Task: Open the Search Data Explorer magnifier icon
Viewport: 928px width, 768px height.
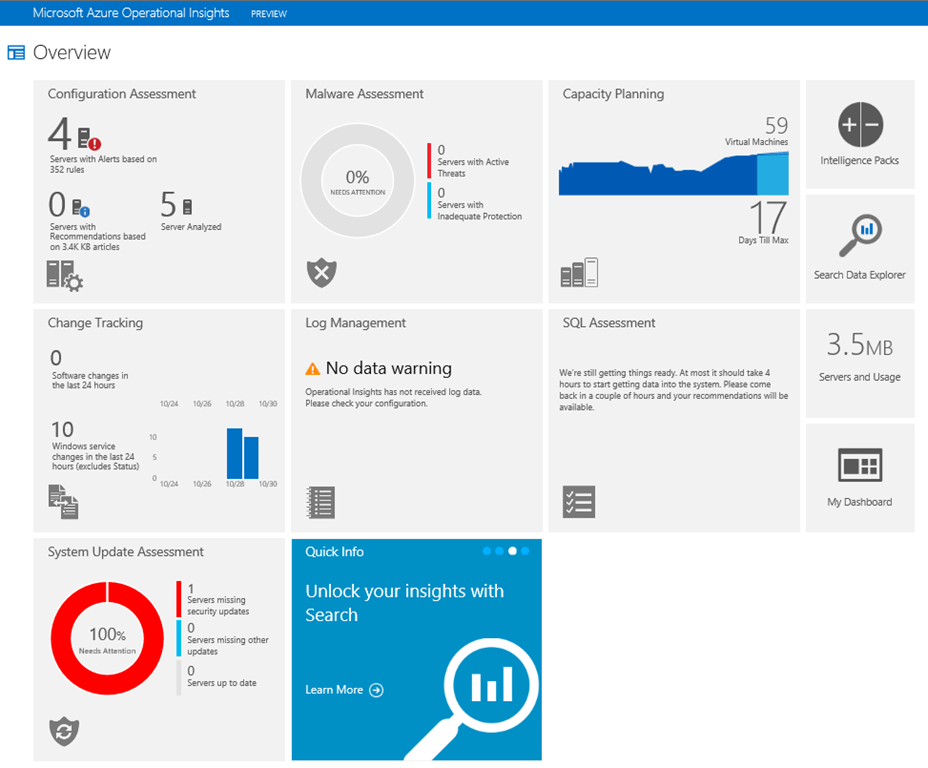Action: [860, 235]
